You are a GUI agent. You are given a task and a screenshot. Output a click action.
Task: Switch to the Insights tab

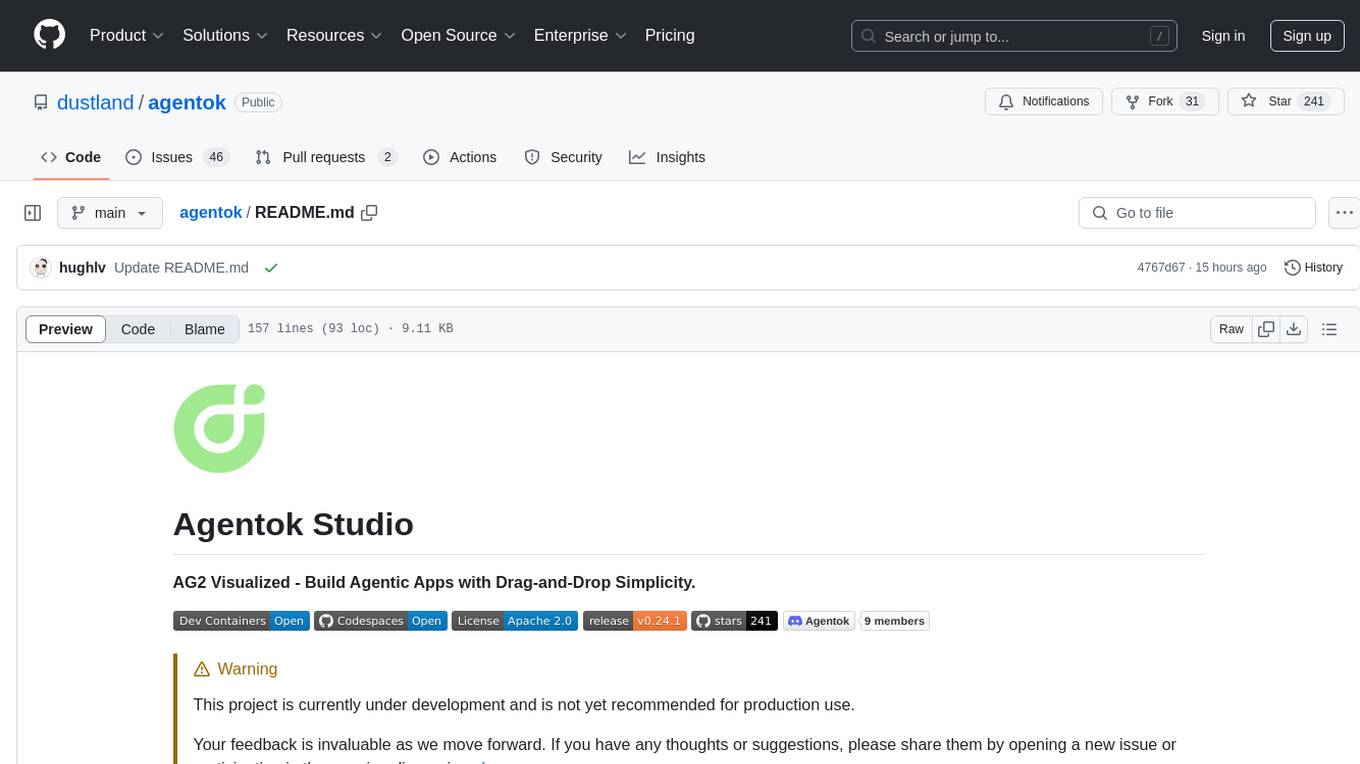pos(667,157)
